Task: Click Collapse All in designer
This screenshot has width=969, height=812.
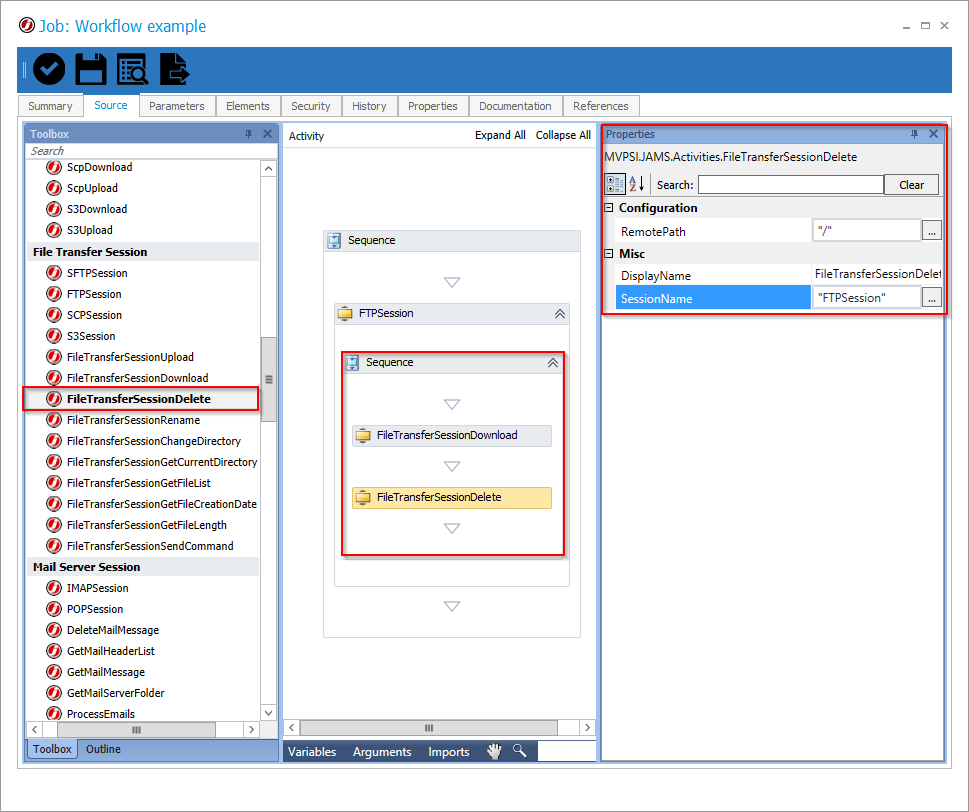Action: coord(563,135)
